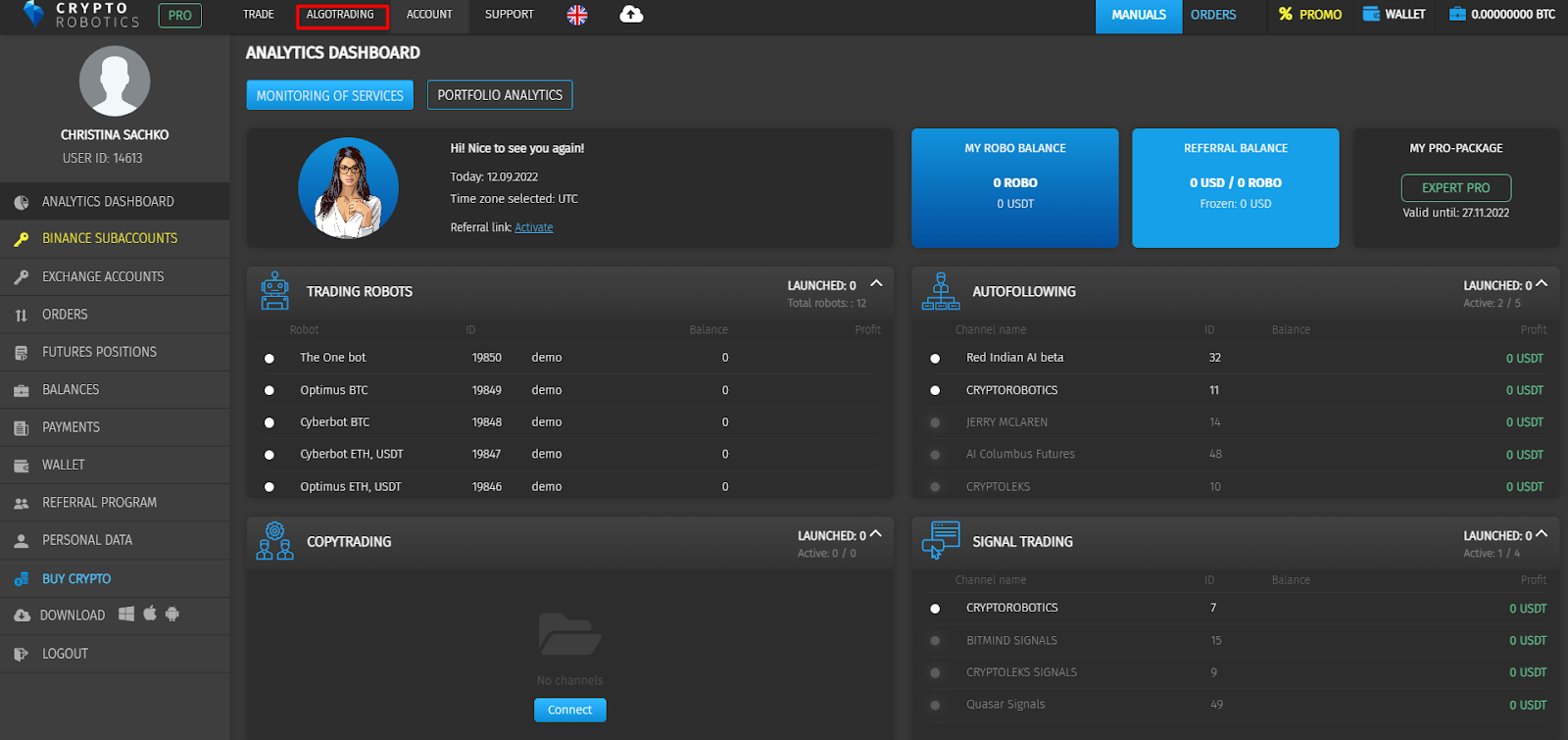Image resolution: width=1568 pixels, height=740 pixels.
Task: Click the Connect button under Copytrading
Action: (x=570, y=710)
